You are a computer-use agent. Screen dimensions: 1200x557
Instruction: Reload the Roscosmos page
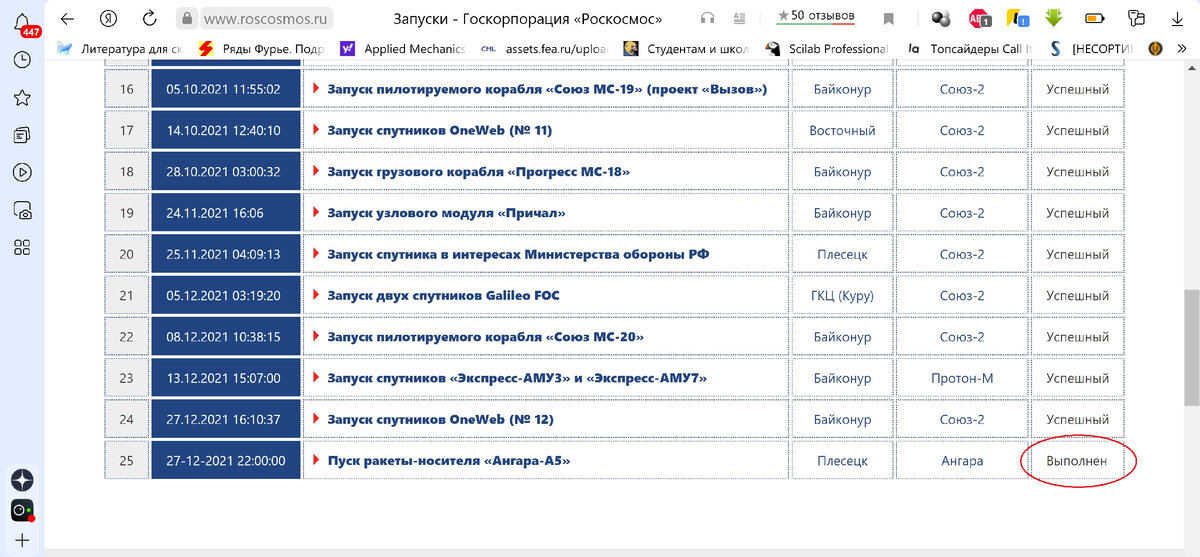(149, 18)
